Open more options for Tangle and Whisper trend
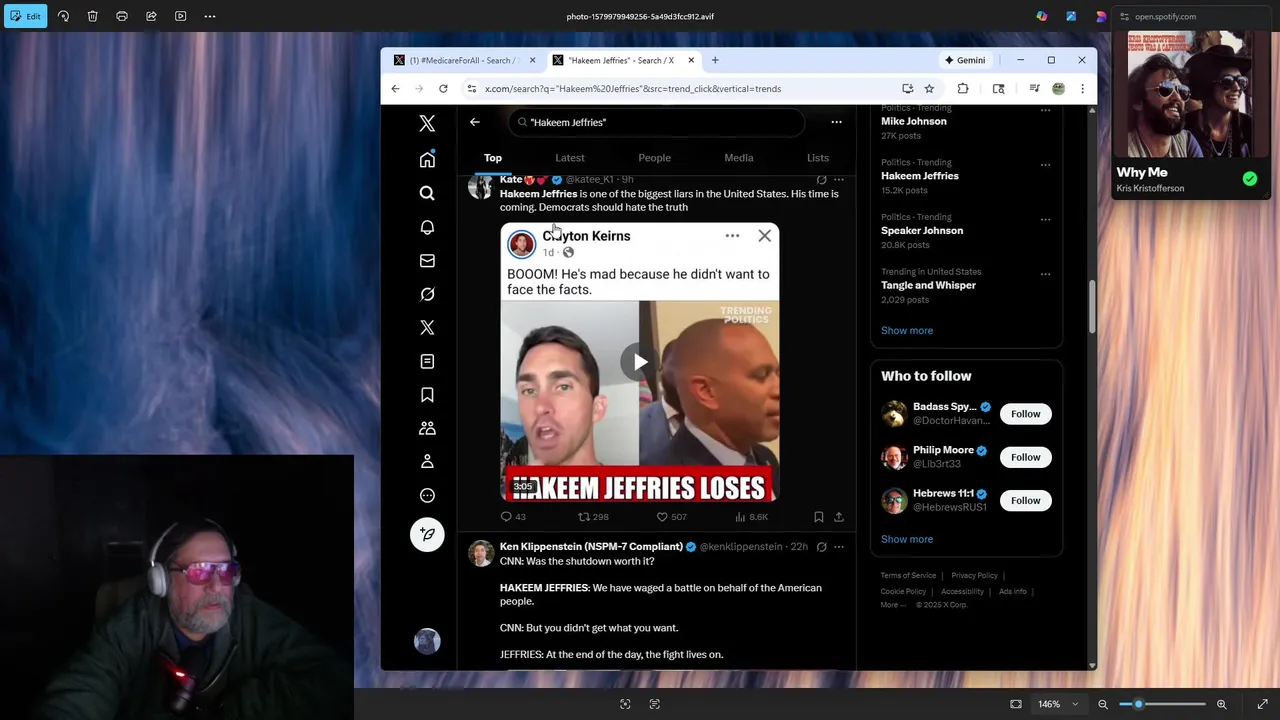 [1045, 274]
